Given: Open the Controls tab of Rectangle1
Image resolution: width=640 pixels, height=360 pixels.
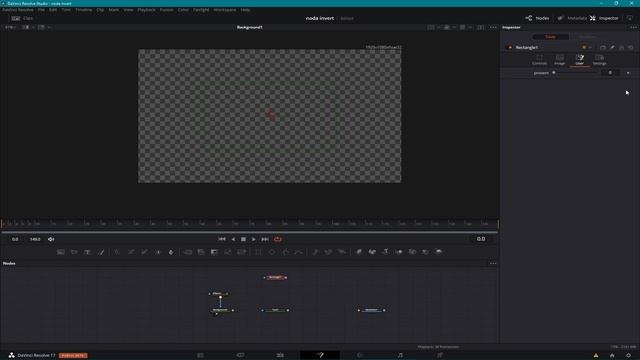Looking at the screenshot, I should [539, 60].
